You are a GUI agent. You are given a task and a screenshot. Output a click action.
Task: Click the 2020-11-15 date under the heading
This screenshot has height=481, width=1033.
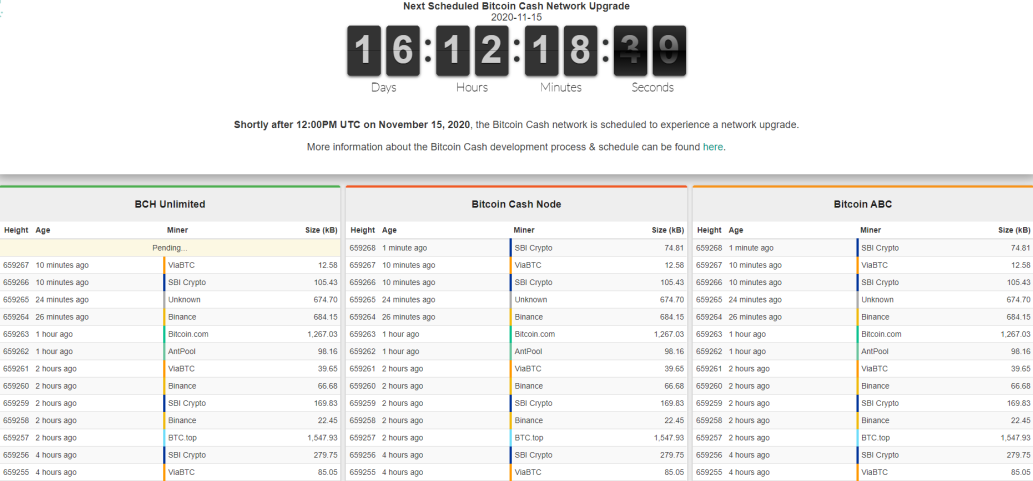tap(516, 17)
